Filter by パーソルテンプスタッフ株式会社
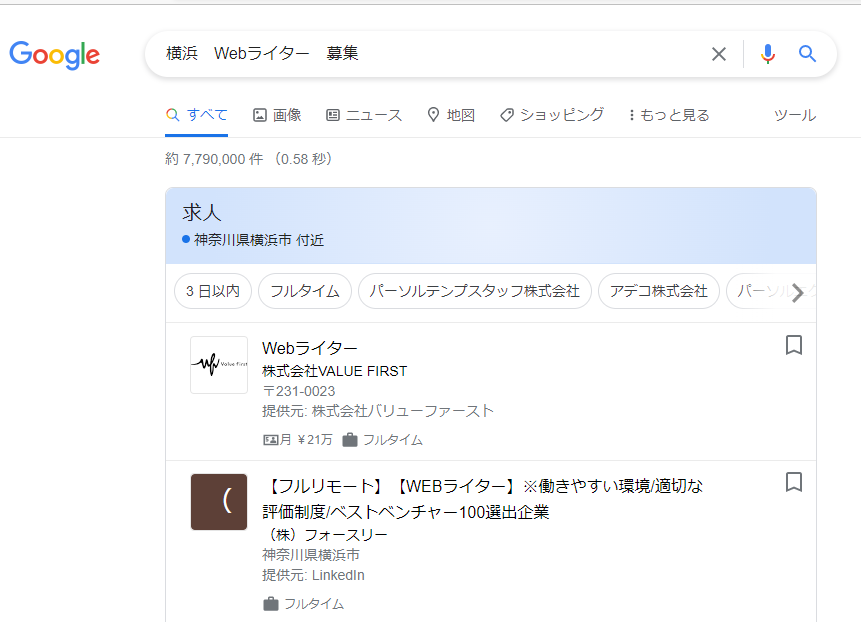This screenshot has width=861, height=622. 474,291
